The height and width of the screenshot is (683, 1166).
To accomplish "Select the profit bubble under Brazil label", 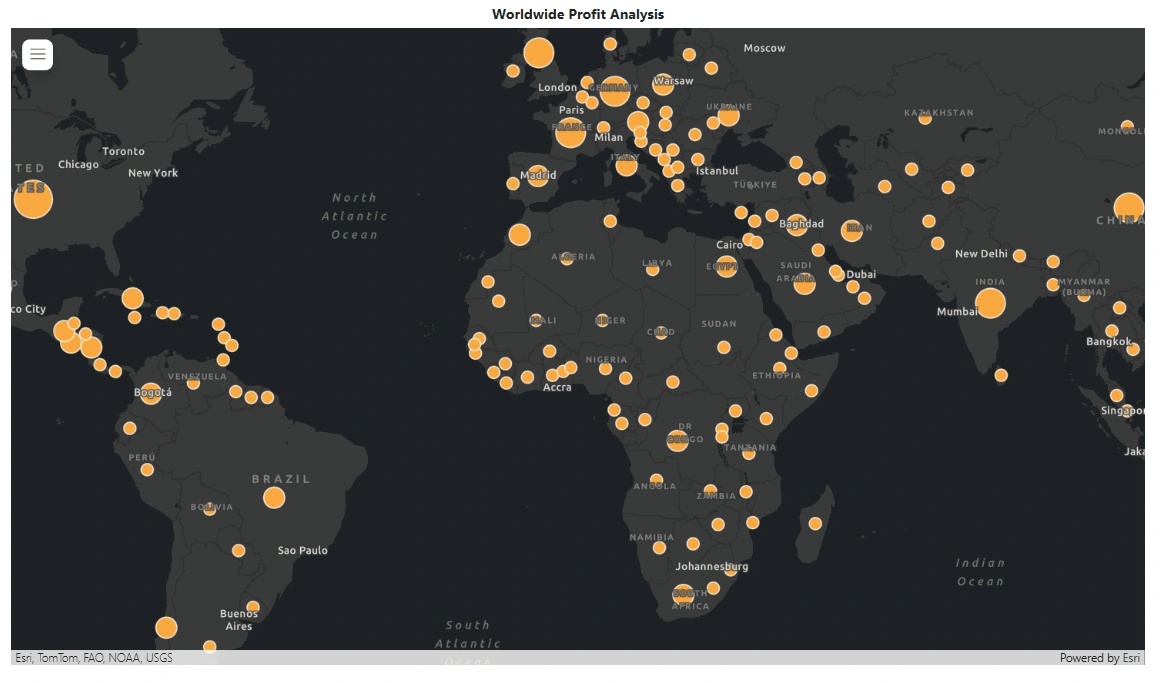I will coord(274,498).
